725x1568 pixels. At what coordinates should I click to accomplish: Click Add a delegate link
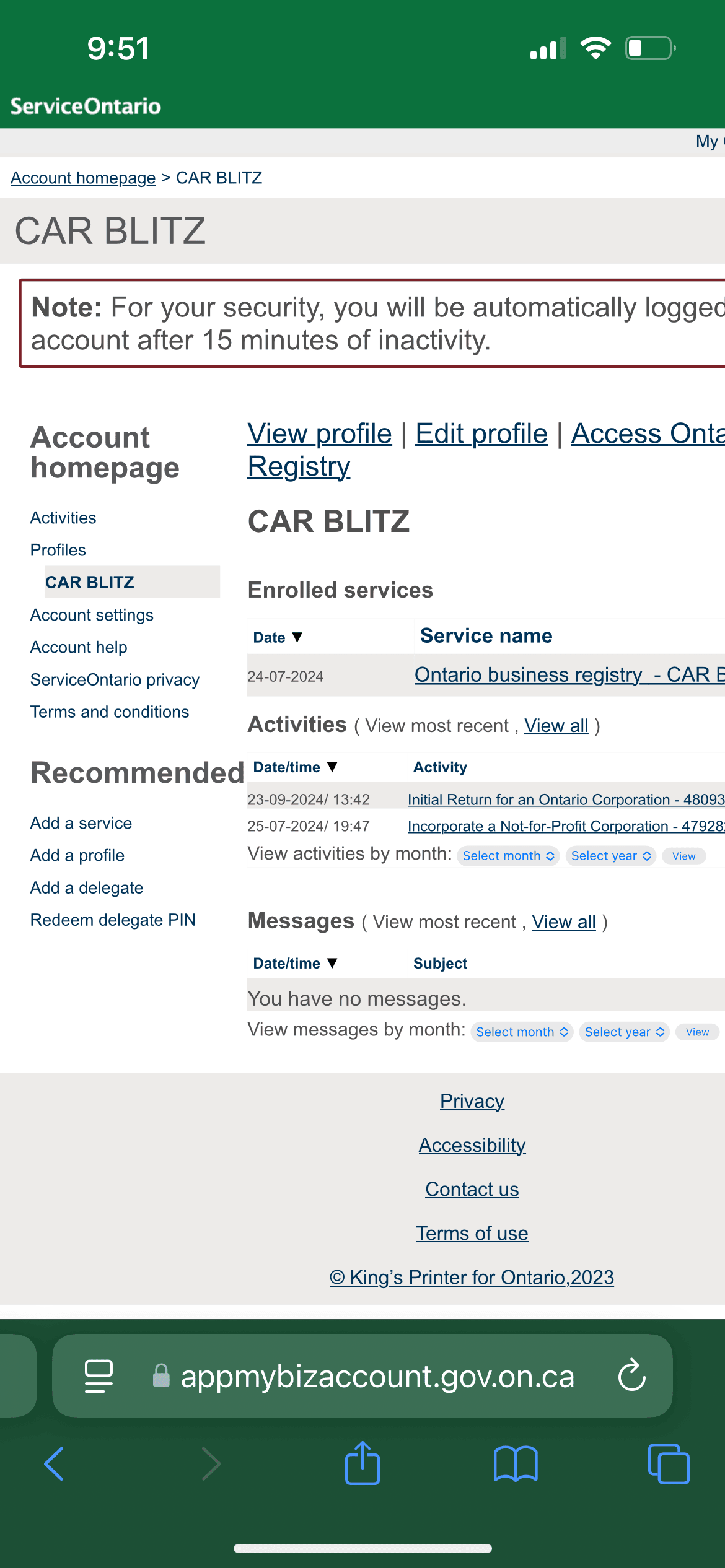pos(87,888)
